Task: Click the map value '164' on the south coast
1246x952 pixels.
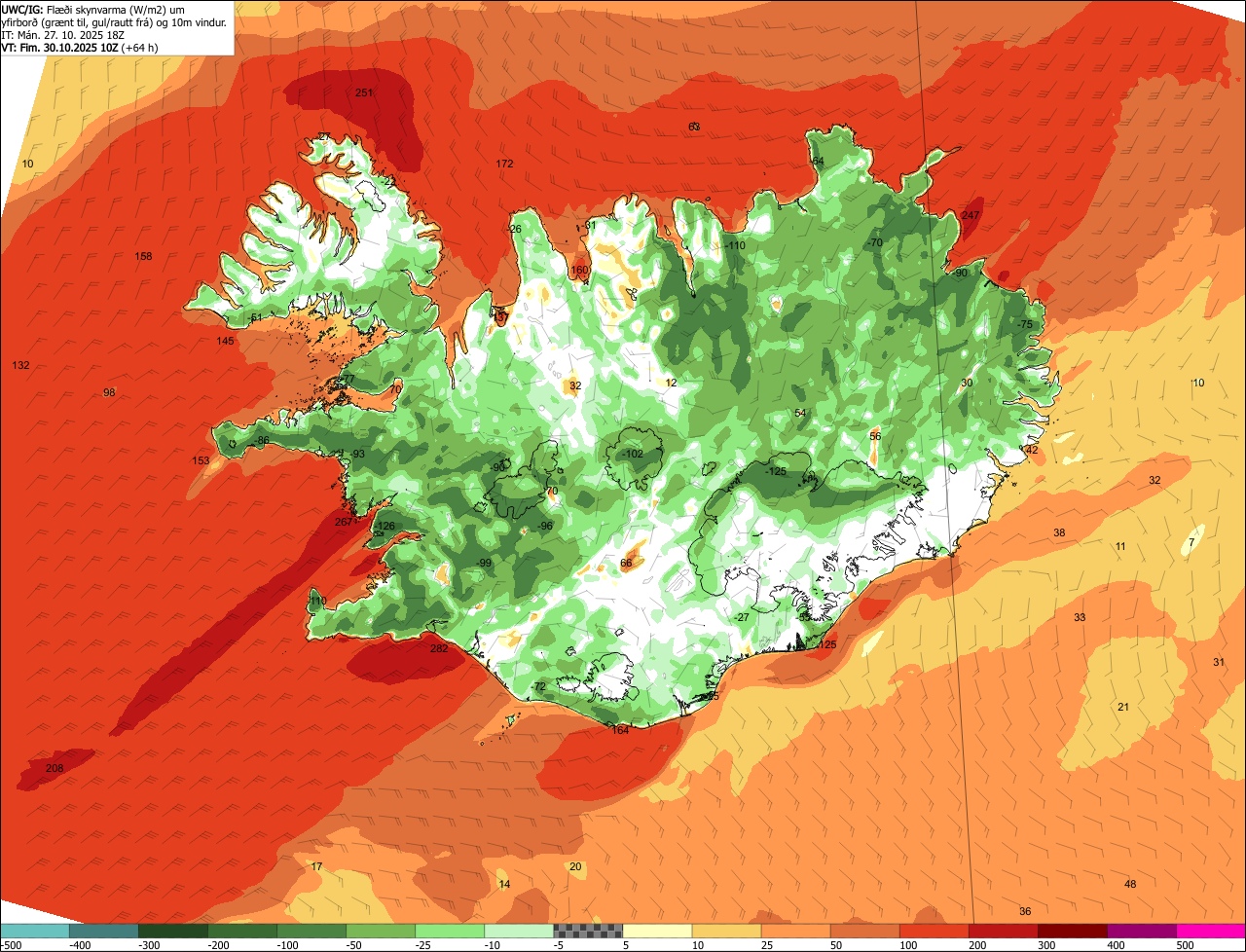Action: tap(620, 730)
